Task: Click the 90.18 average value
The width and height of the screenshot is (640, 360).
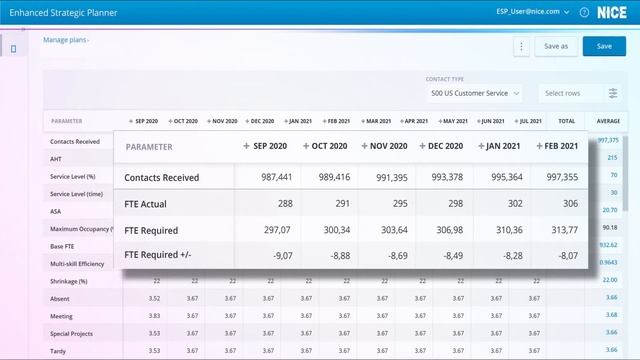Action: (610, 228)
